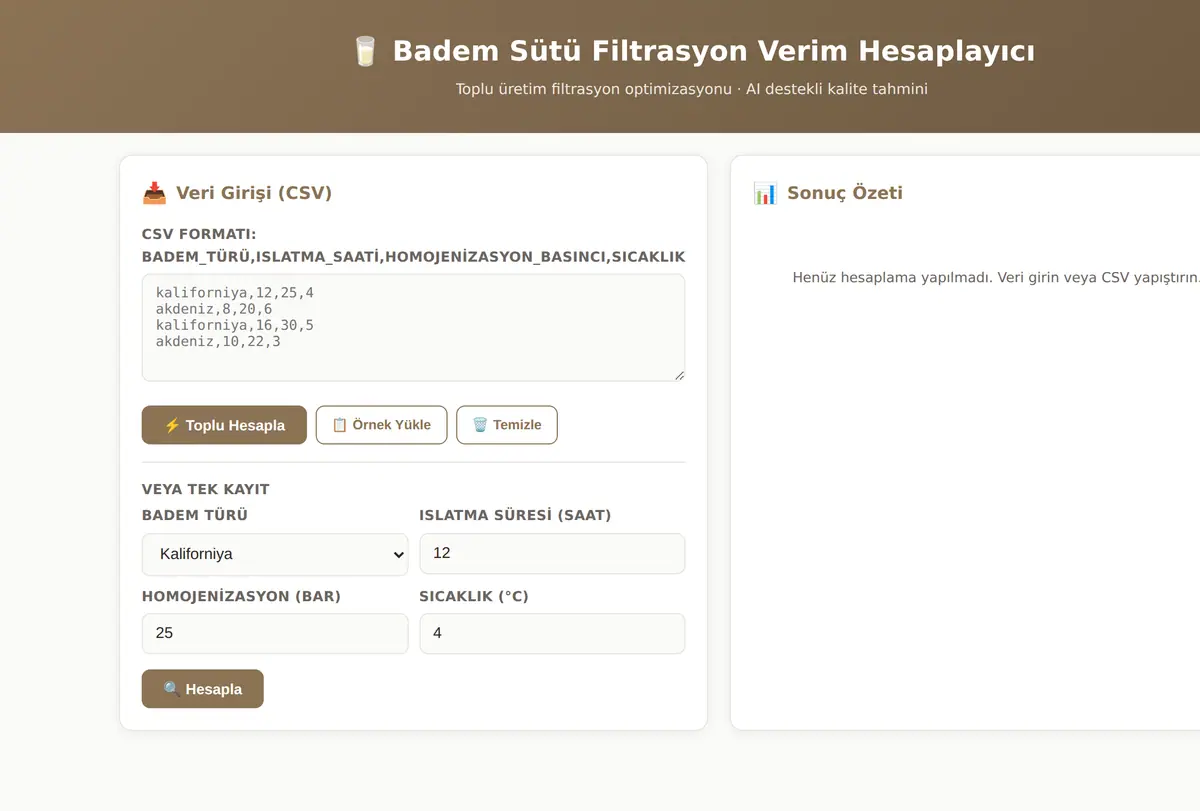
Task: Select the 'akdeniz,8,20,6' CSV line
Action: [x=214, y=310]
